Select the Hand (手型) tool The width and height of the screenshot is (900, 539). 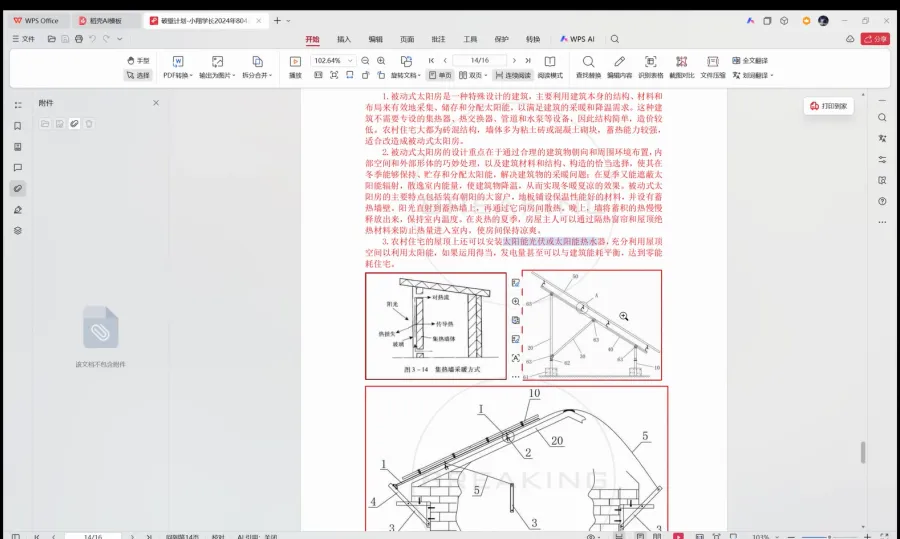138,60
